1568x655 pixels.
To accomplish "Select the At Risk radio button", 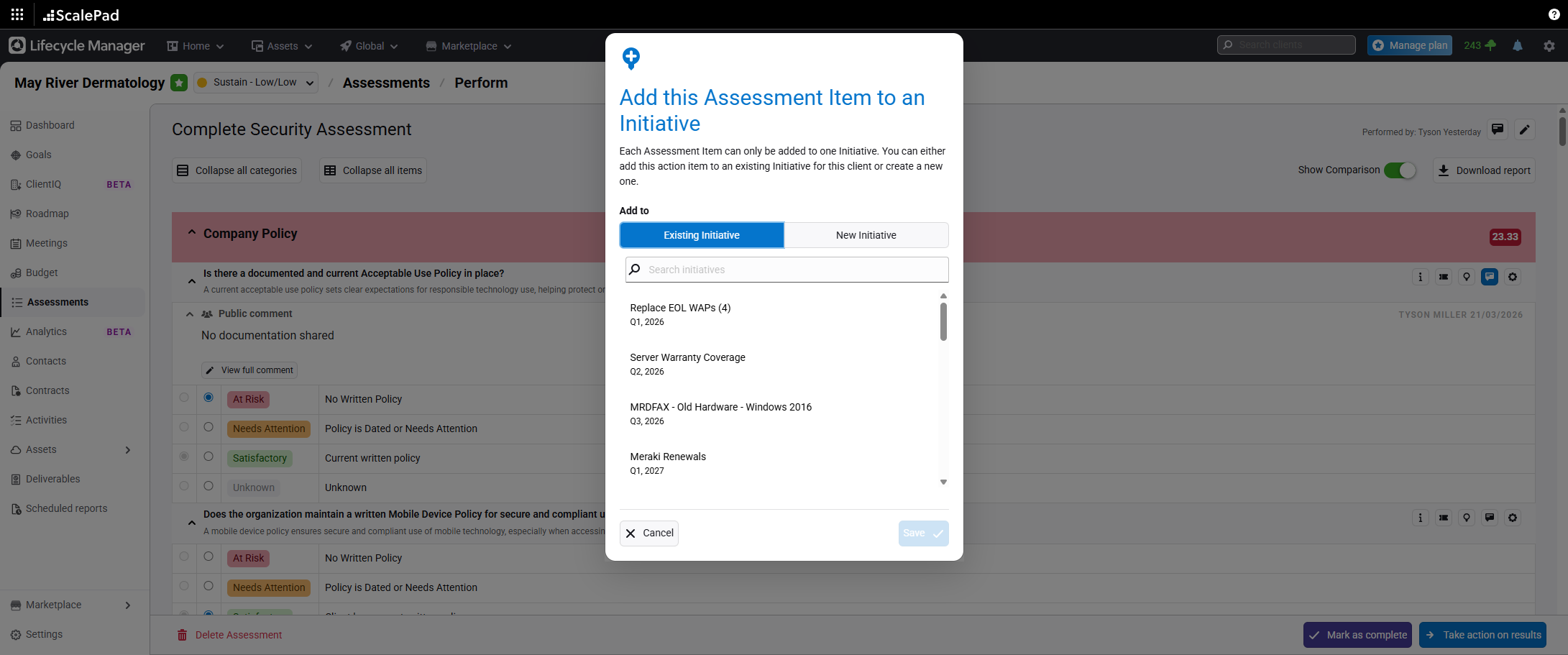I will pos(208,398).
